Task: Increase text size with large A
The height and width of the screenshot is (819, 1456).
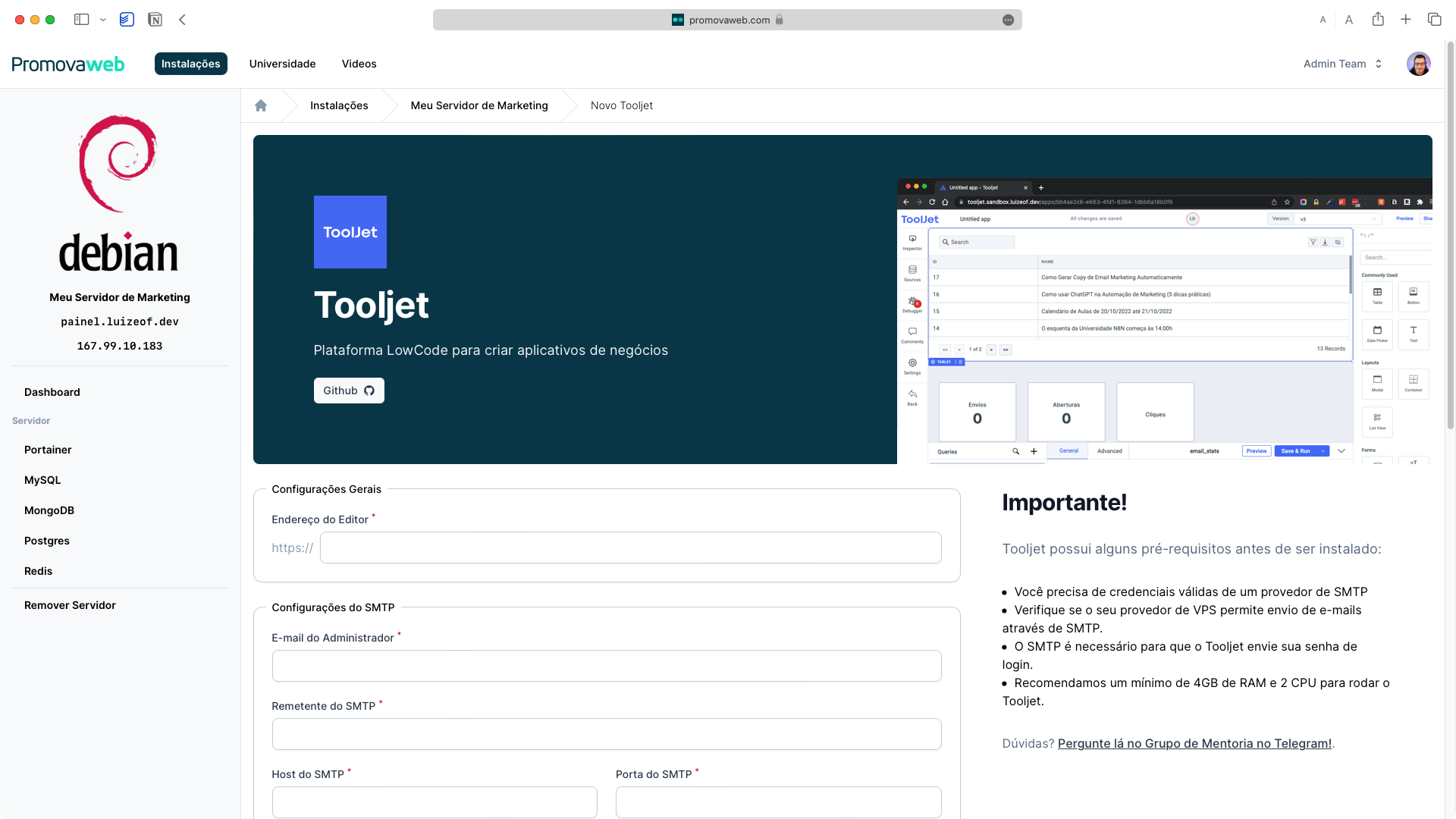Action: pos(1349,20)
